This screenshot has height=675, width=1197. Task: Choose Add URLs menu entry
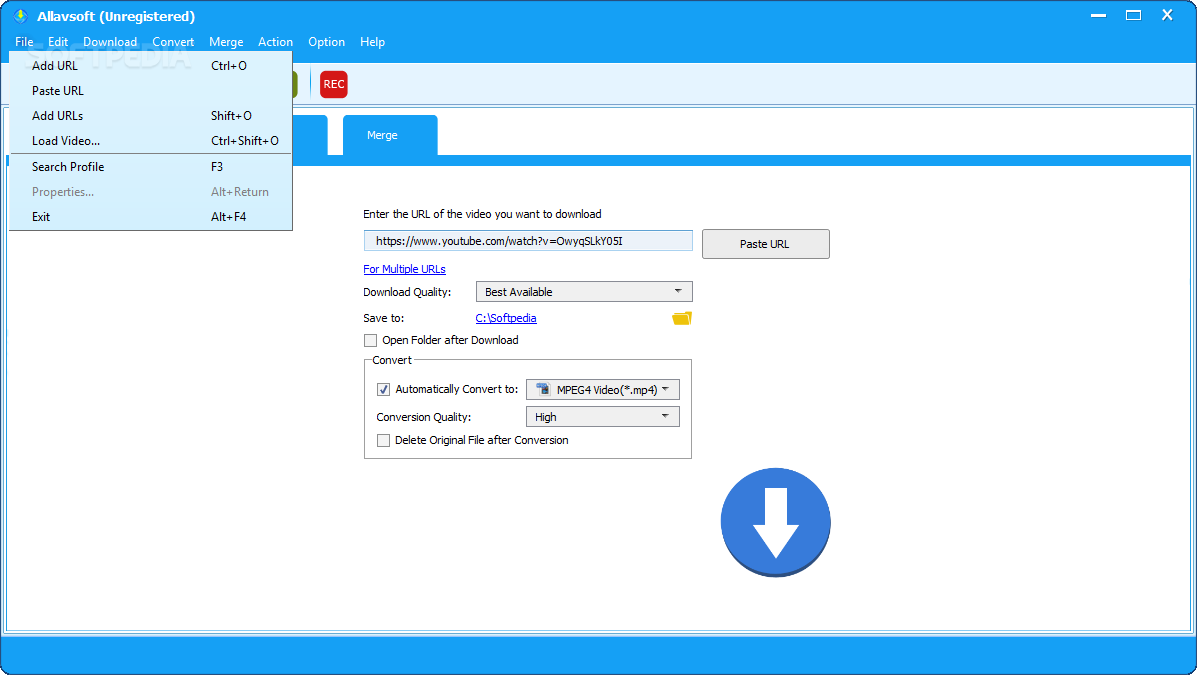pos(150,116)
